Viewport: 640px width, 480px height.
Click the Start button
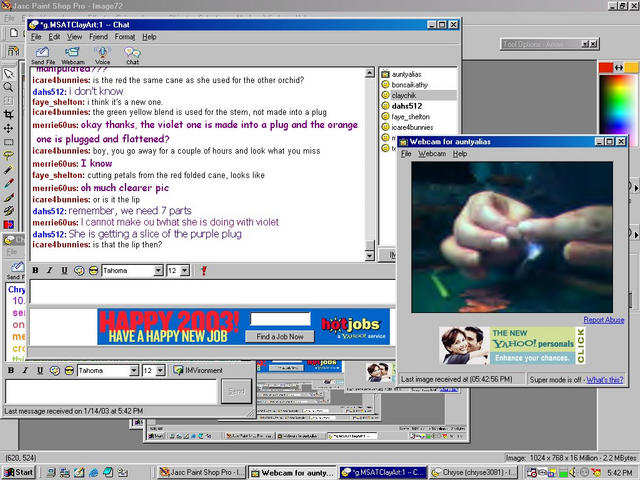19,472
